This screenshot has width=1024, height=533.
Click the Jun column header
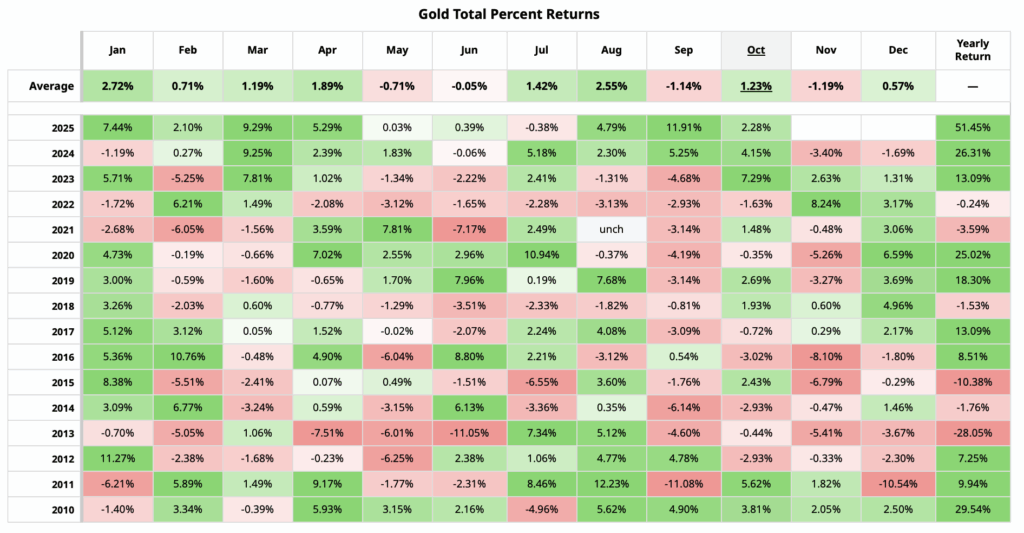tap(471, 49)
